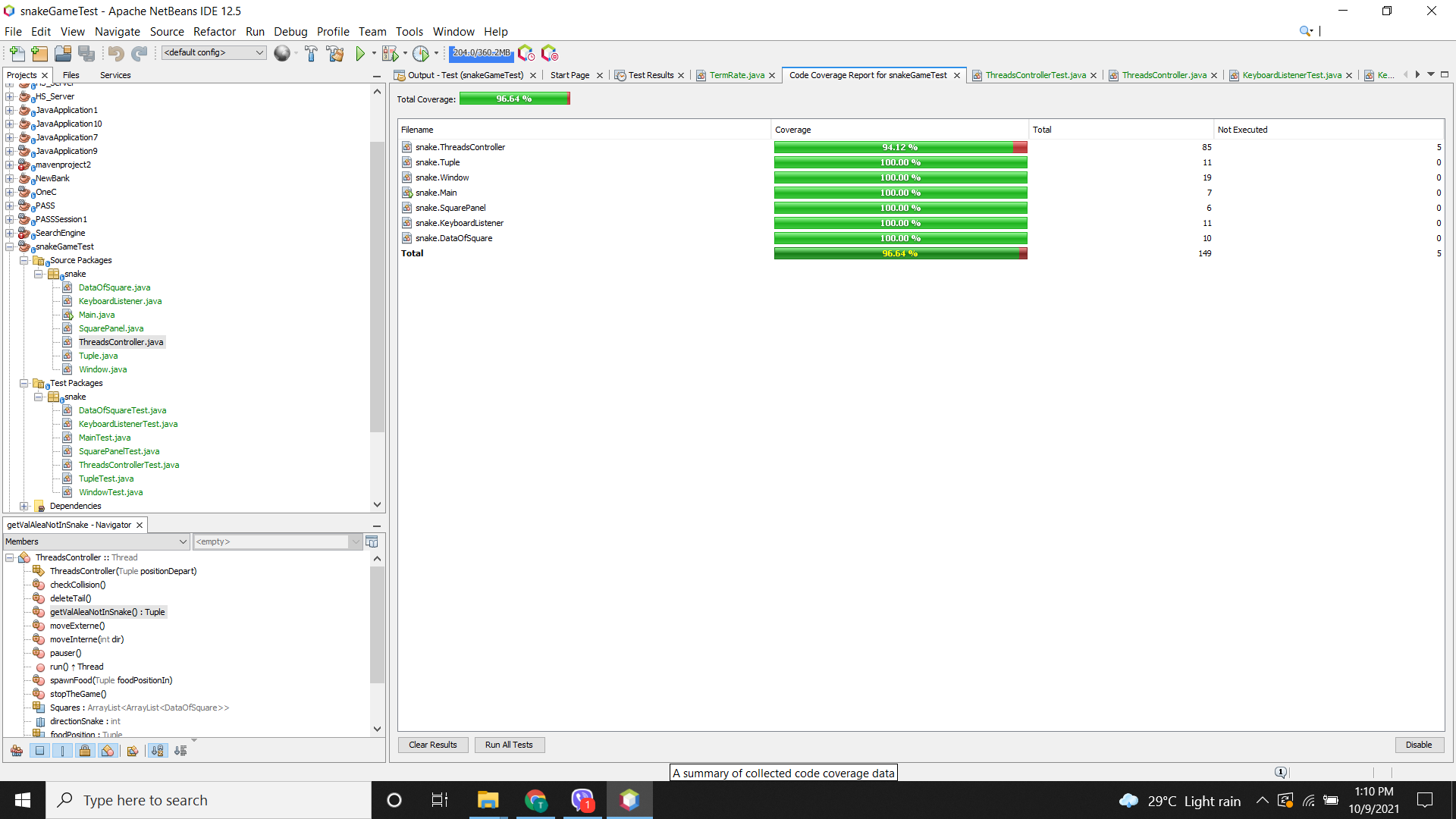Click the New Project toolbar icon
Screen dimensions: 1456x819
click(39, 53)
